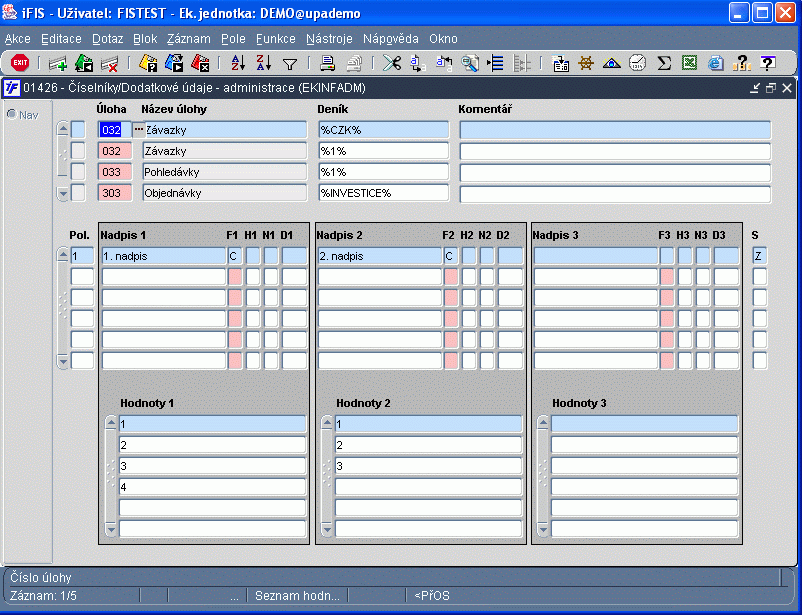Click the duplicate record icon with green arrow
Screen dimensions: 802x615
tap(84, 63)
